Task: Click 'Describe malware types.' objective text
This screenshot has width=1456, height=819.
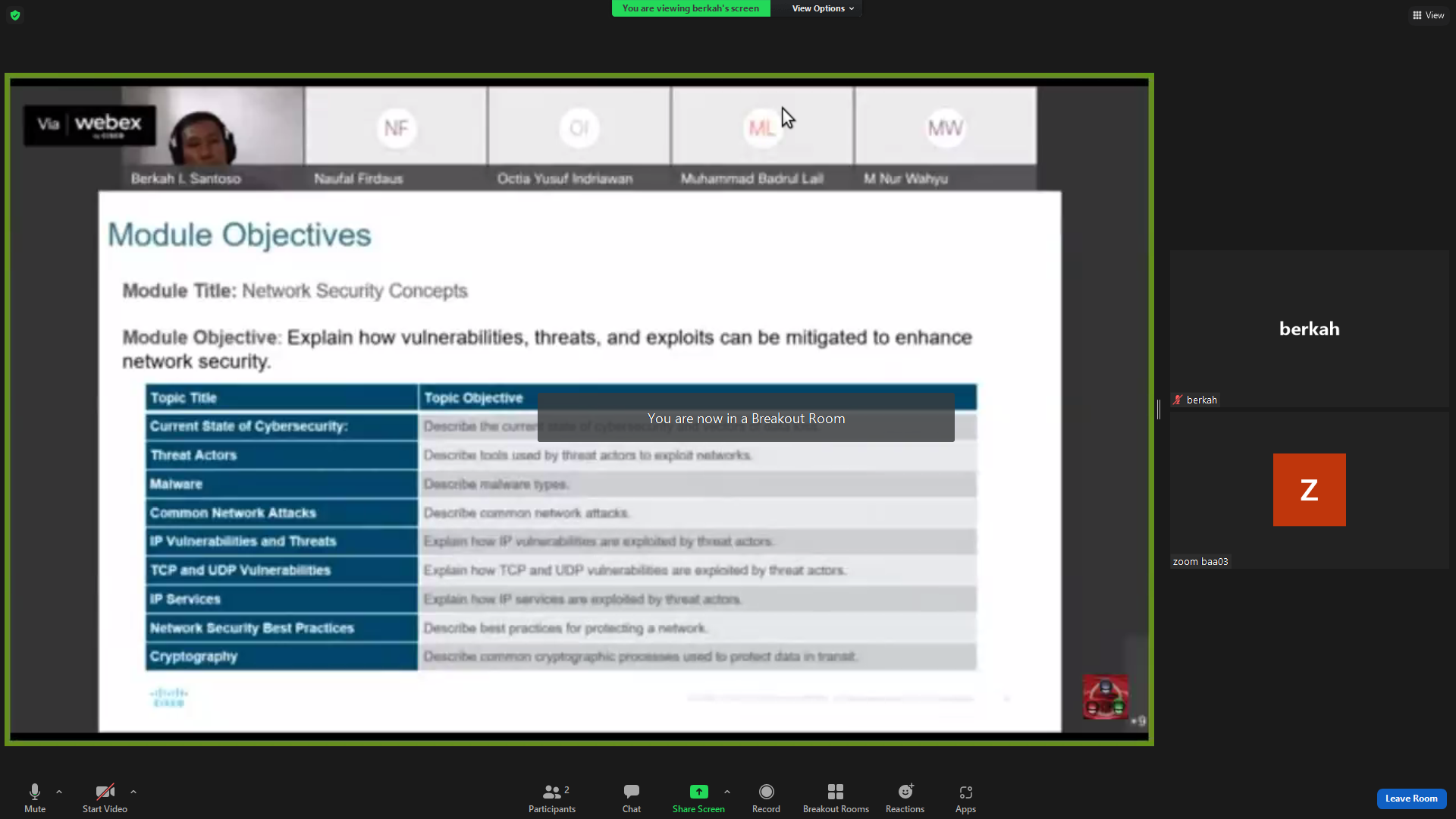Action: click(x=497, y=484)
